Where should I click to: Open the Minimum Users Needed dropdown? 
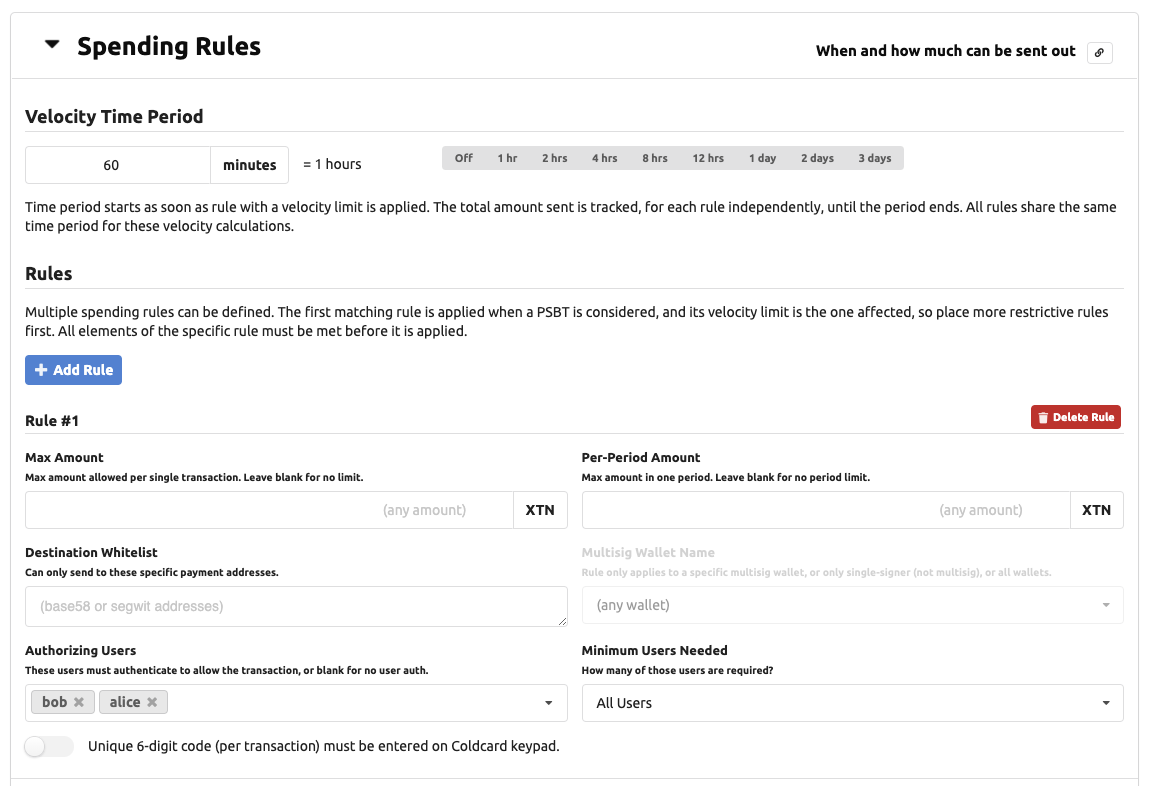click(x=852, y=703)
